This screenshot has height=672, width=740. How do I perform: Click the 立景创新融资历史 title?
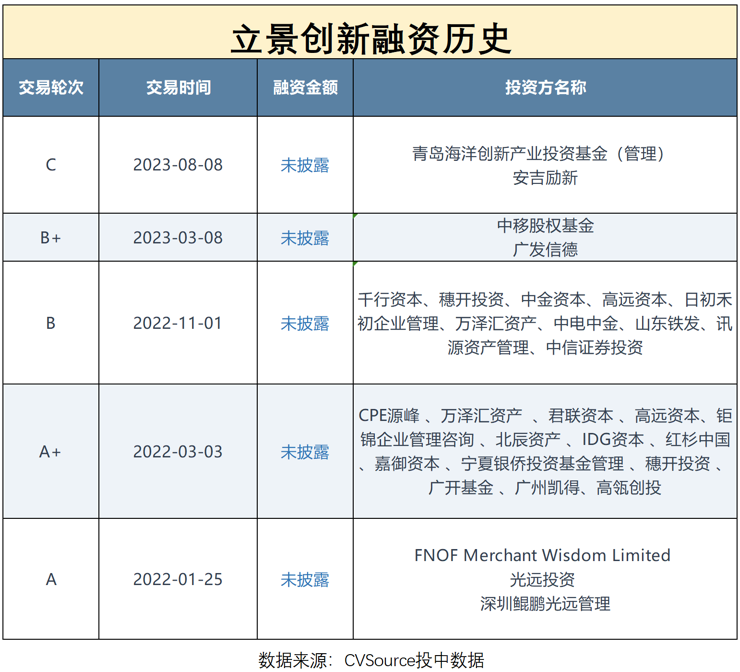(370, 37)
